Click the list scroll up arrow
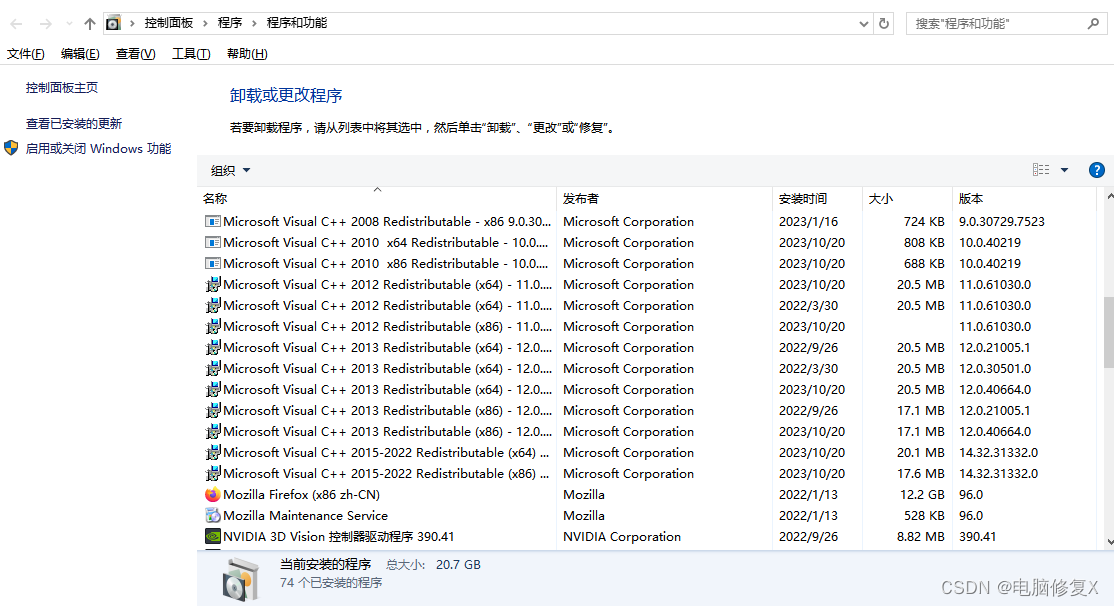1114x606 pixels. tap(1110, 197)
